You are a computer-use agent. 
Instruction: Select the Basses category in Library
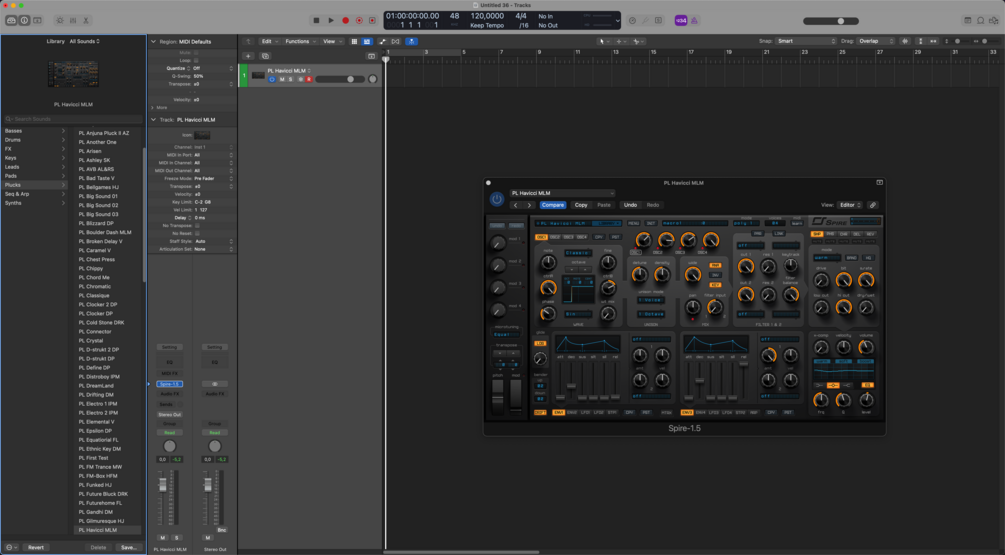(x=34, y=131)
